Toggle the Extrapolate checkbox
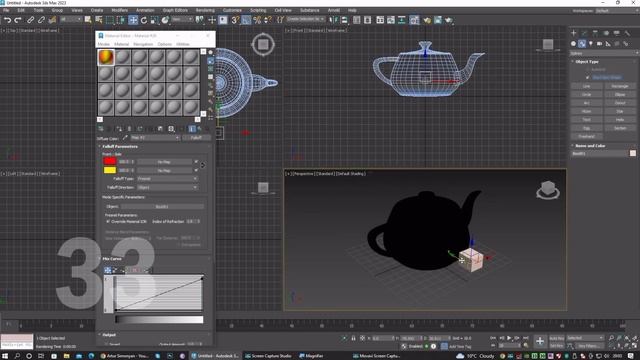 pos(179,244)
